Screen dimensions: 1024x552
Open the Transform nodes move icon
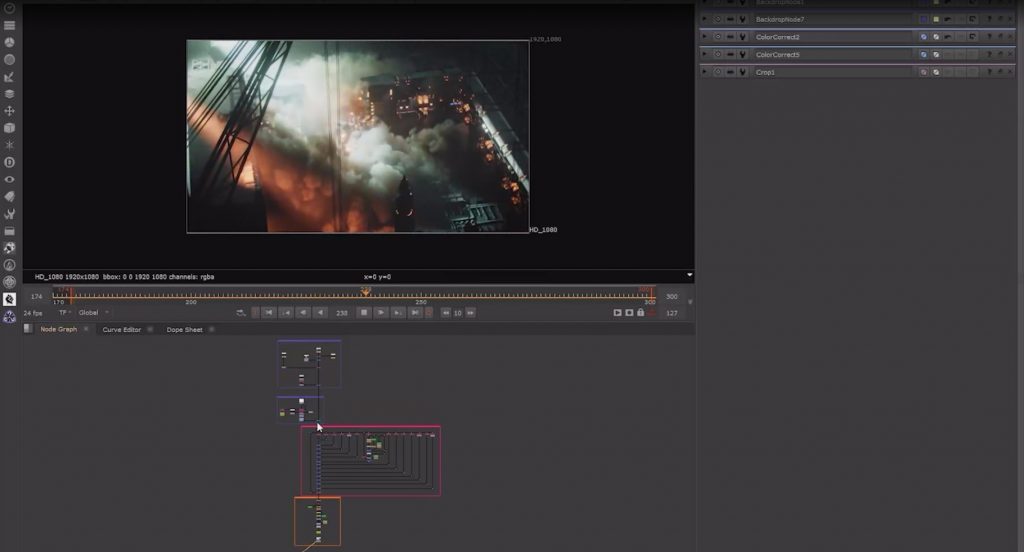tap(9, 111)
